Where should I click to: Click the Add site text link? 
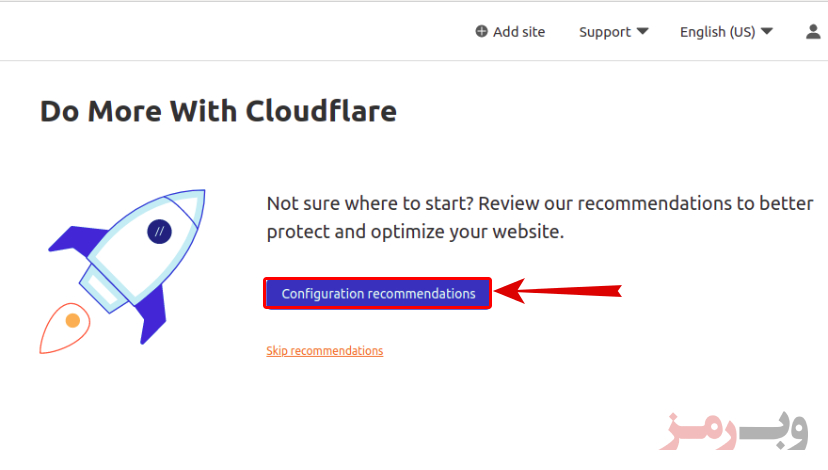tap(519, 32)
